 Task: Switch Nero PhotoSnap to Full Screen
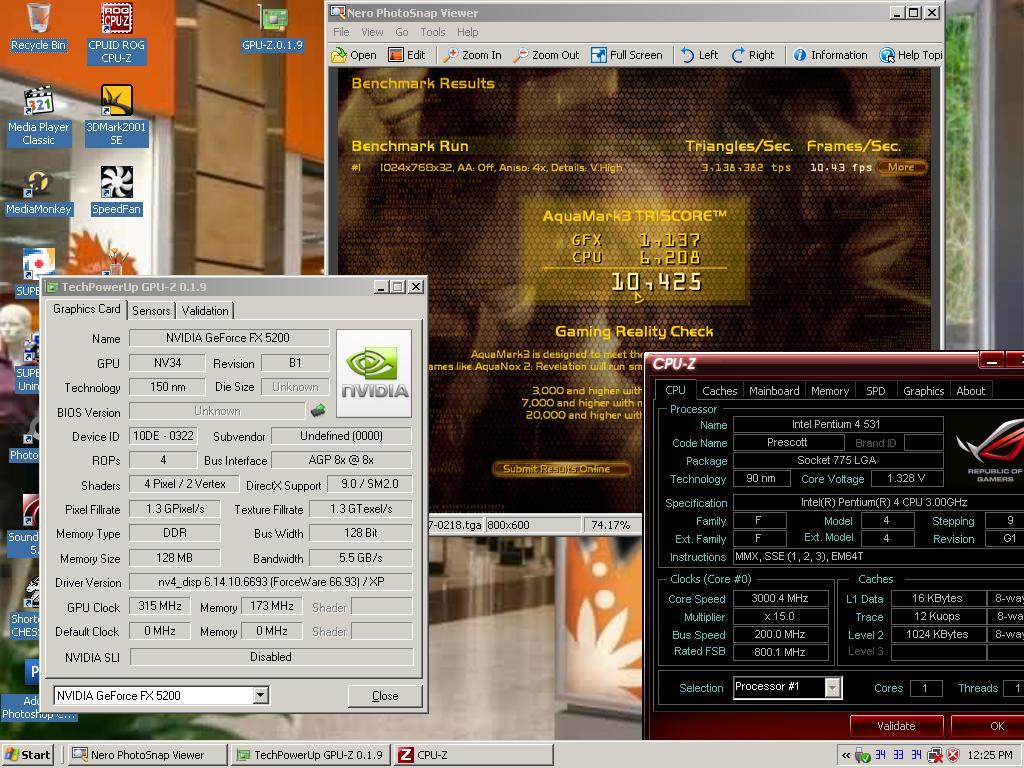(x=626, y=55)
